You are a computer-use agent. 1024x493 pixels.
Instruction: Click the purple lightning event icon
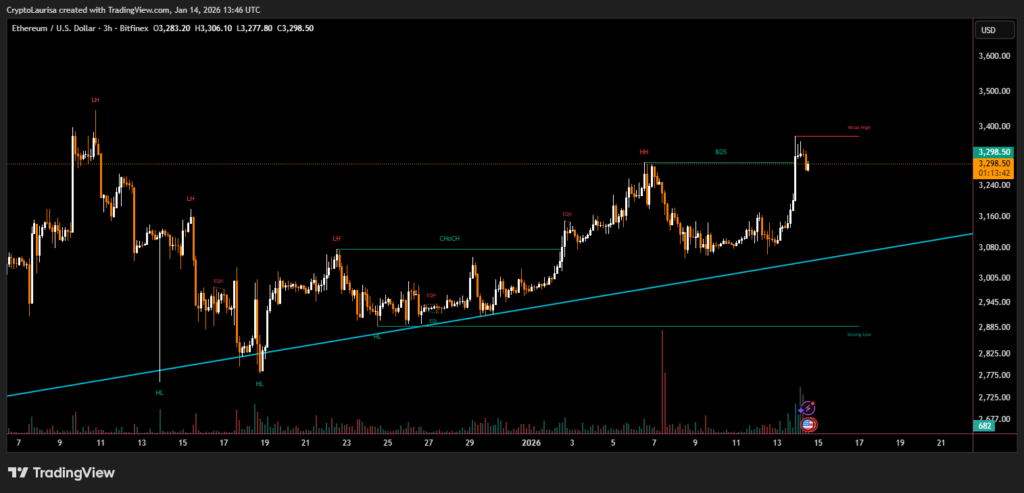pyautogui.click(x=809, y=409)
